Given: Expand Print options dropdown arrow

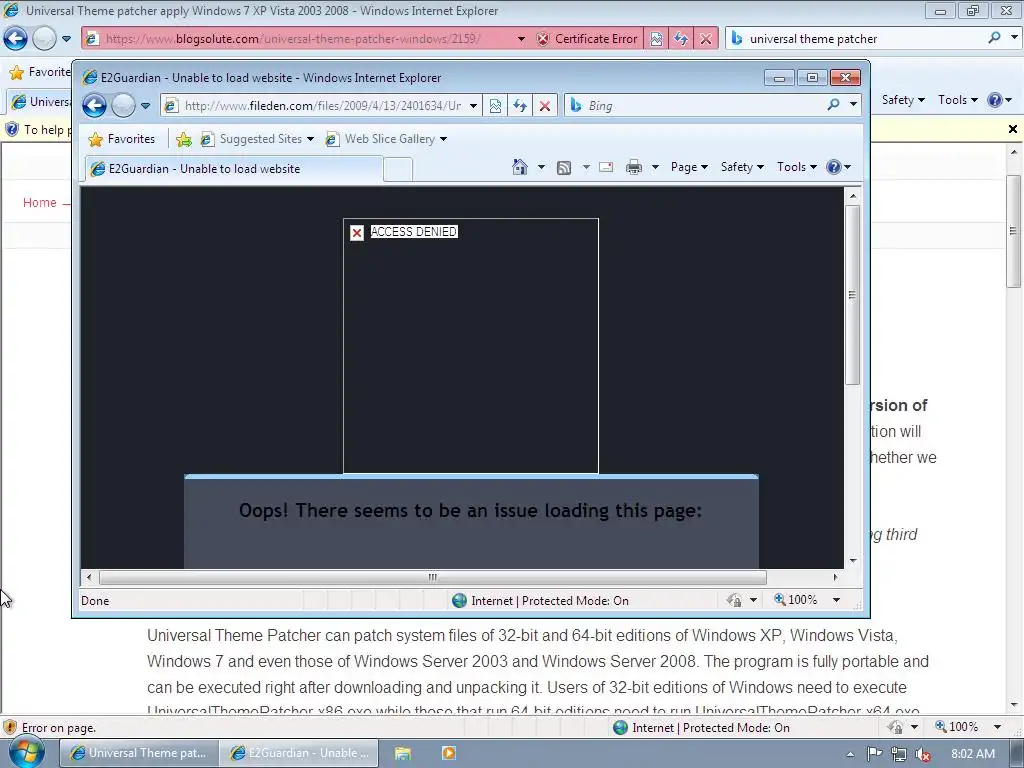Looking at the screenshot, I should (x=655, y=167).
